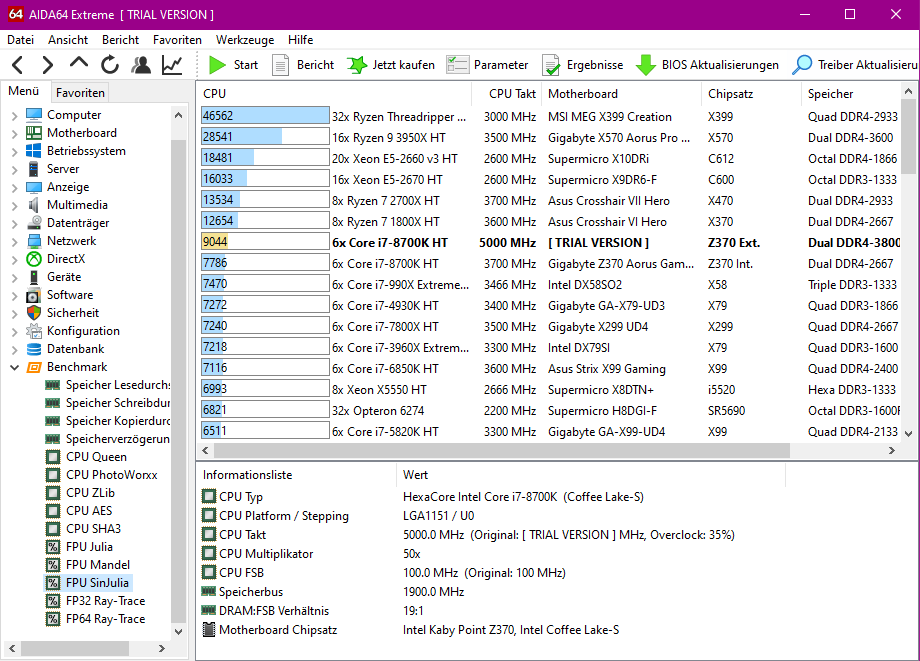Select Computer icon in menu tree
Viewport: 920px width, 661px height.
click(x=34, y=115)
